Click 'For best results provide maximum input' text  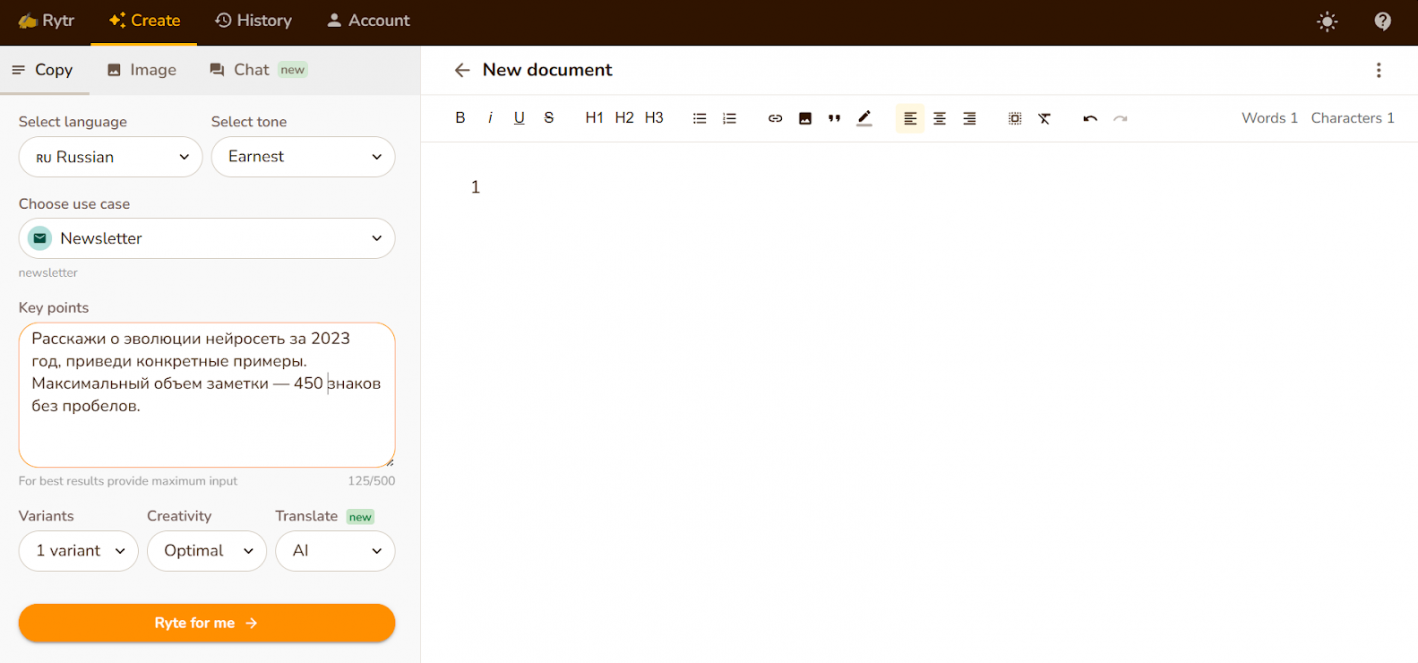point(128,481)
